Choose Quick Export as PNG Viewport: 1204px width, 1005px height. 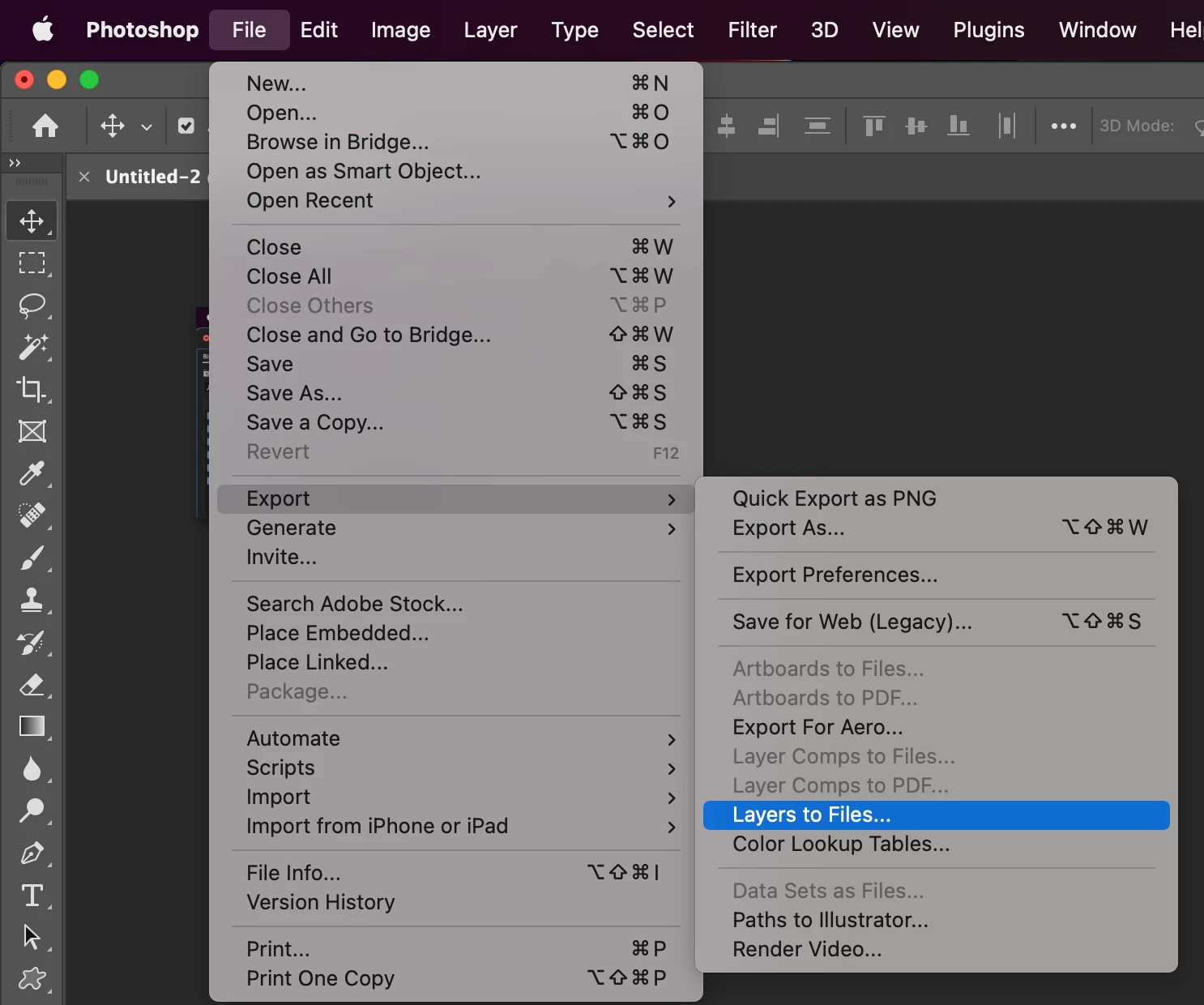coord(937,498)
